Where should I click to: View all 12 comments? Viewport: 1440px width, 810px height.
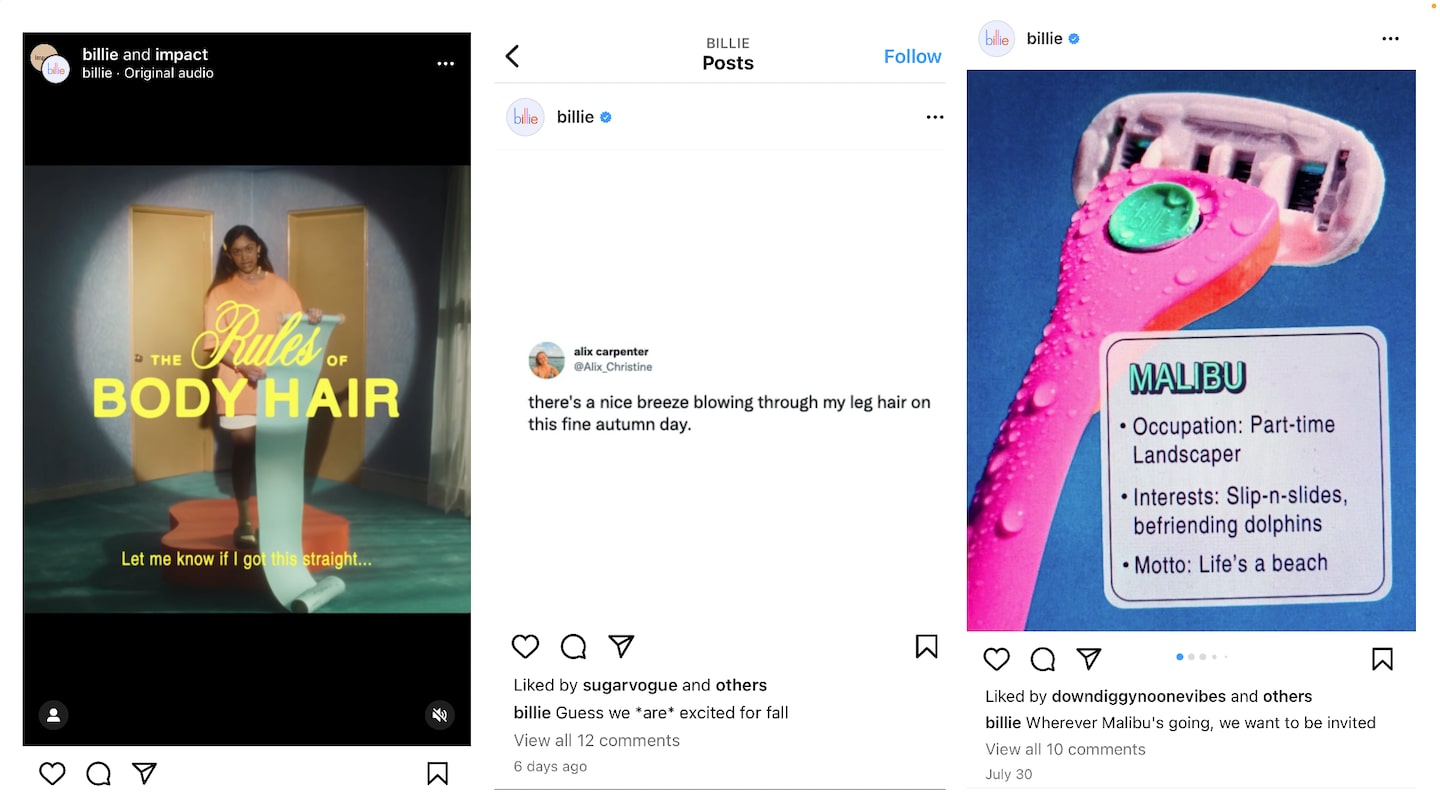[597, 740]
